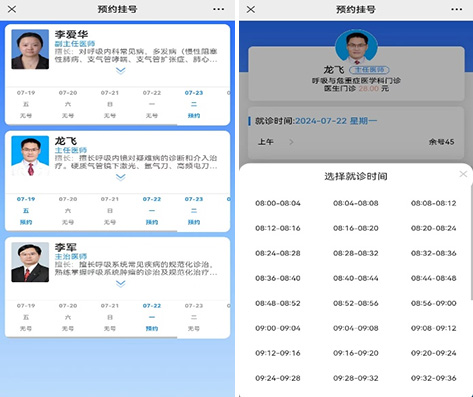The height and width of the screenshot is (397, 473).
Task: Choose the 09:24-09:28 time slot
Action: point(278,378)
